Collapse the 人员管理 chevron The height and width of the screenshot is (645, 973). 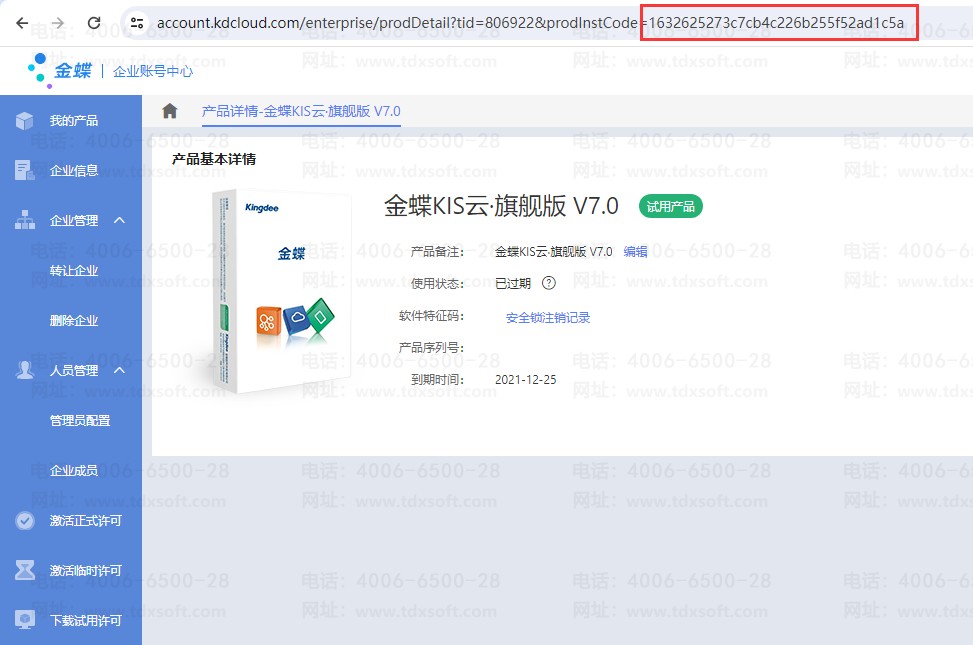pyautogui.click(x=120, y=371)
